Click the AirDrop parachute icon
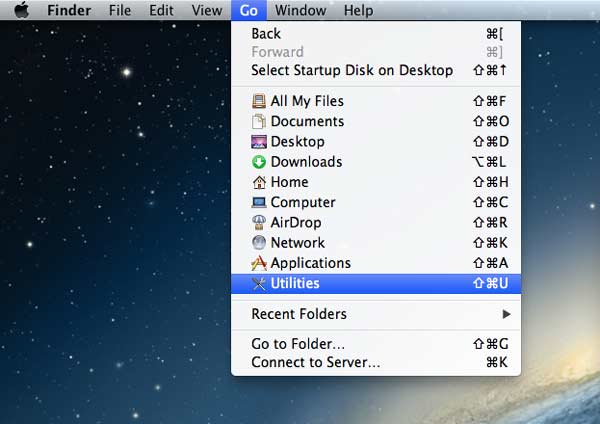This screenshot has width=600, height=424. coord(259,222)
